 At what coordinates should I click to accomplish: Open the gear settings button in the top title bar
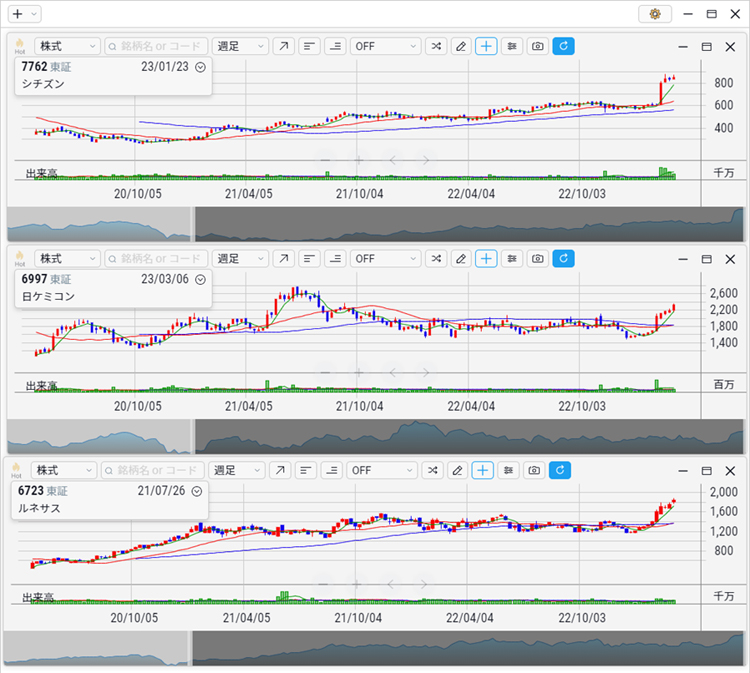(655, 14)
